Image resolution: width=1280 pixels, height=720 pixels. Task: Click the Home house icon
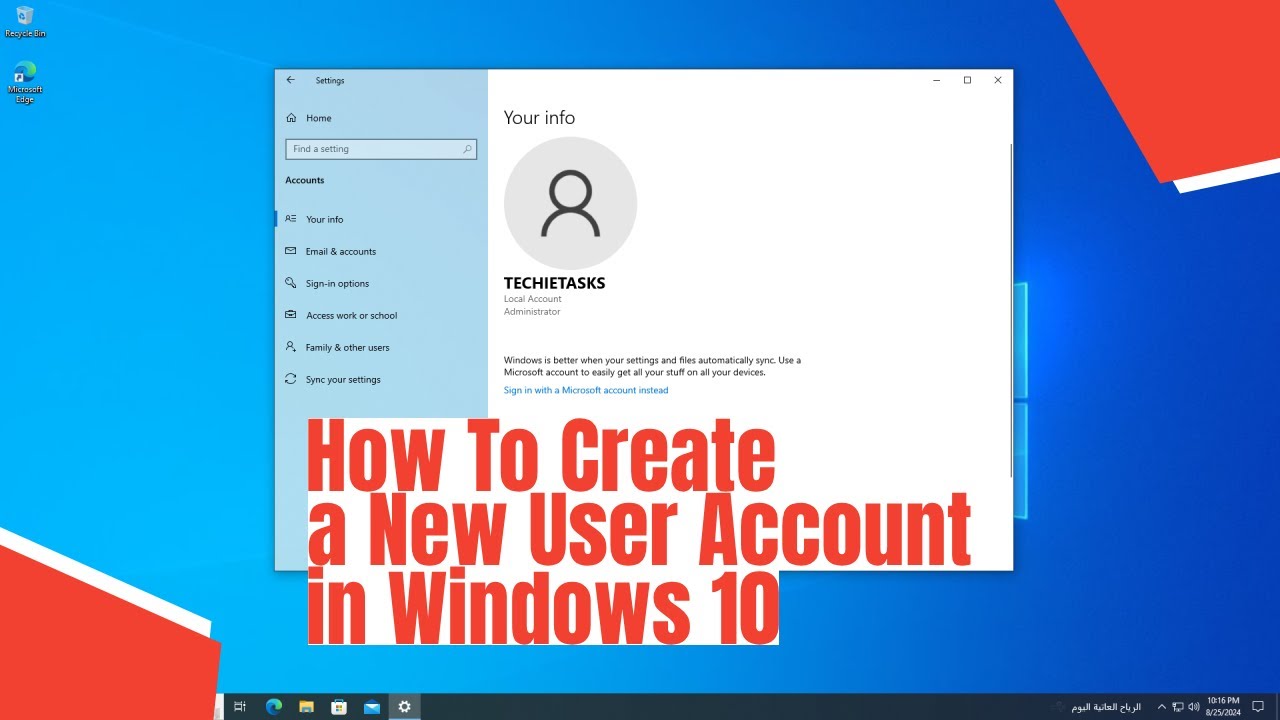coord(291,118)
